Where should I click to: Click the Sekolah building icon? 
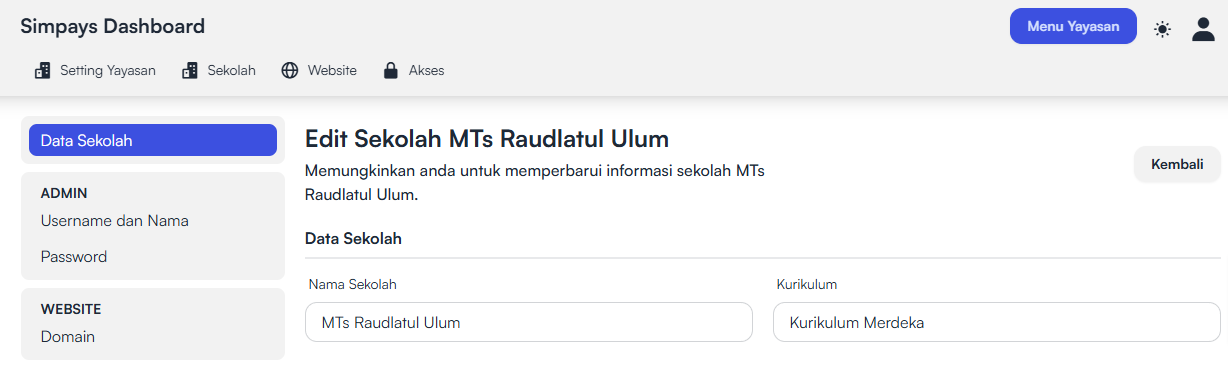pyautogui.click(x=190, y=71)
